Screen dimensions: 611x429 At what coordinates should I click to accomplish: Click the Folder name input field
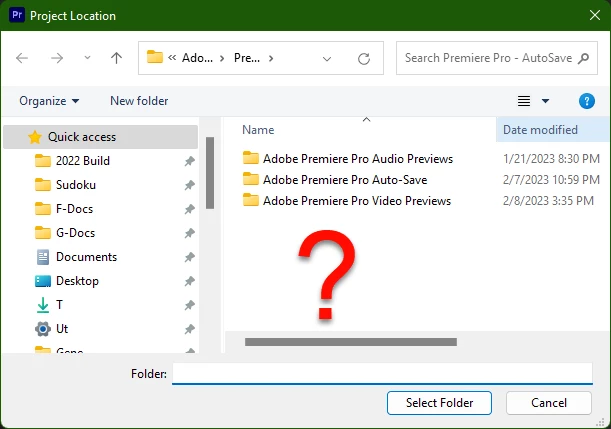tap(382, 373)
